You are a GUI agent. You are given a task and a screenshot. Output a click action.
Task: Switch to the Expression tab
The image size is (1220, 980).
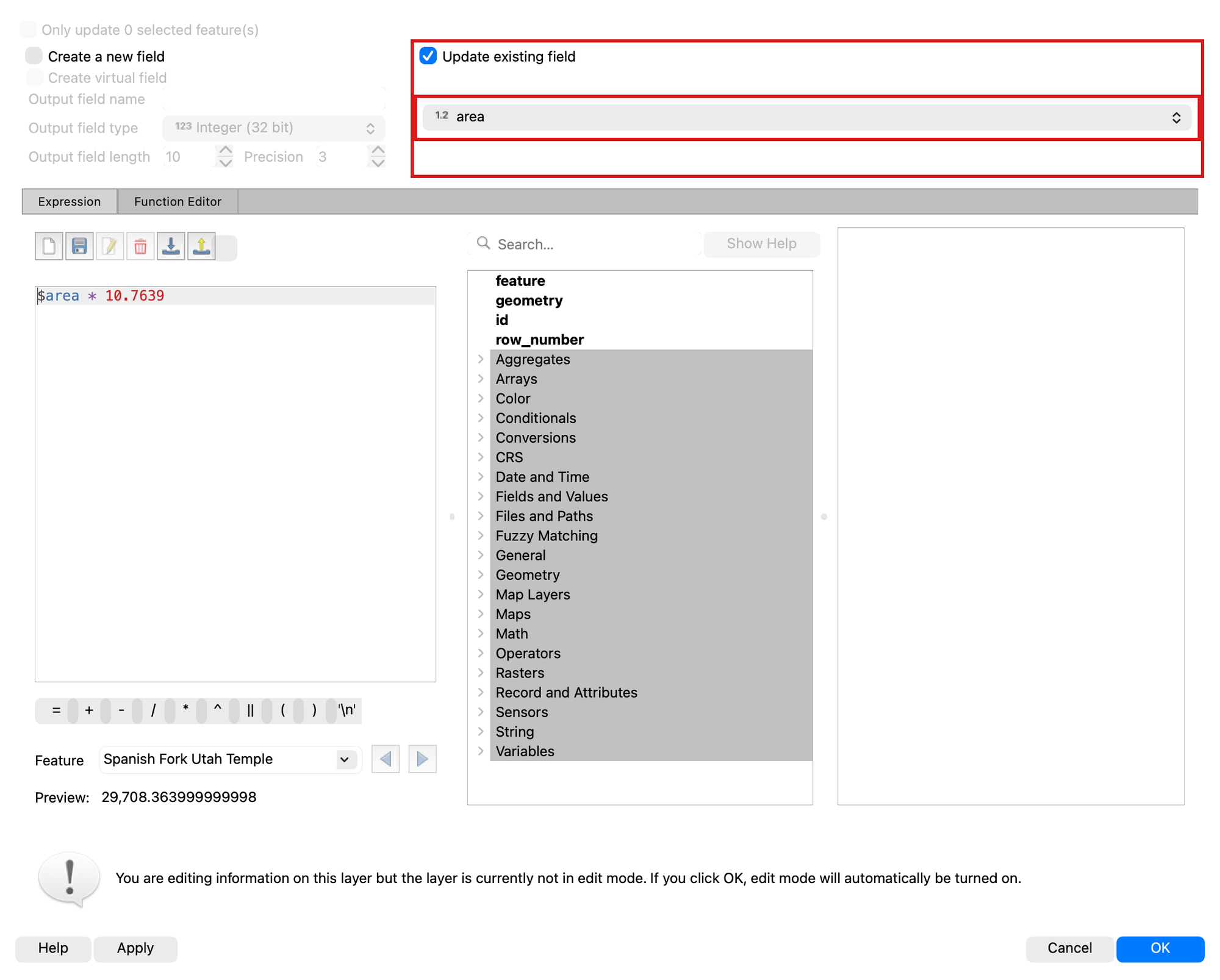point(70,201)
